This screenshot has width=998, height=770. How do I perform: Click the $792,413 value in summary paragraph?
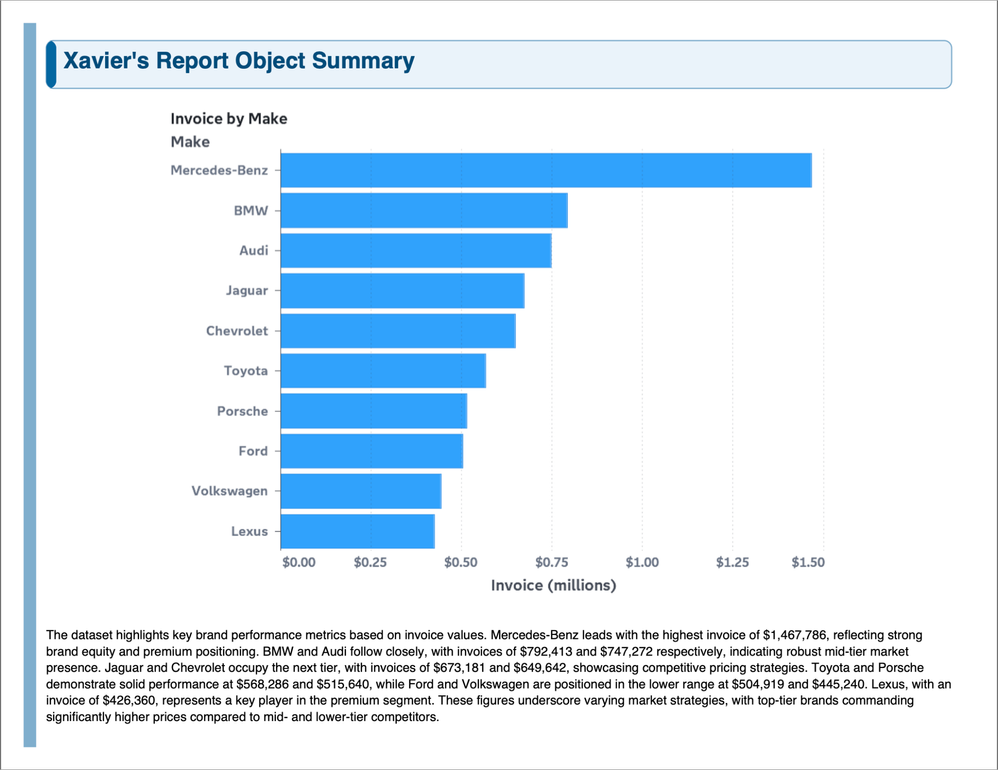coord(547,652)
